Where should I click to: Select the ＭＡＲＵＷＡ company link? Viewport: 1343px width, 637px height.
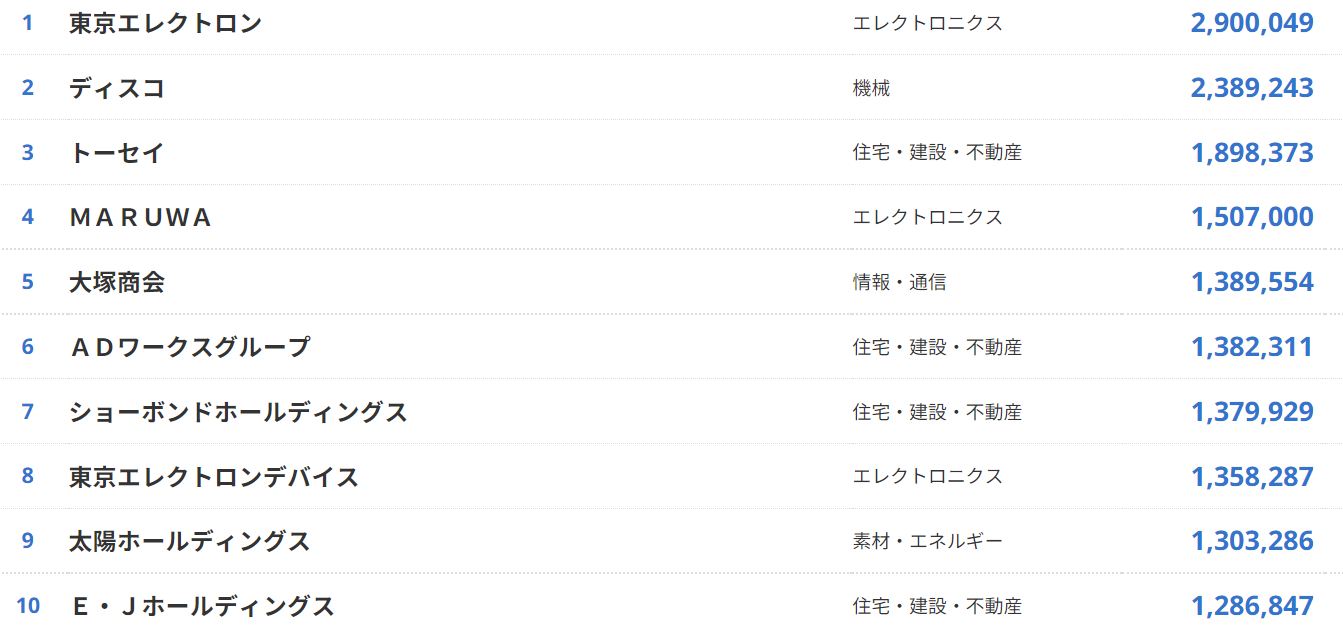[x=141, y=217]
